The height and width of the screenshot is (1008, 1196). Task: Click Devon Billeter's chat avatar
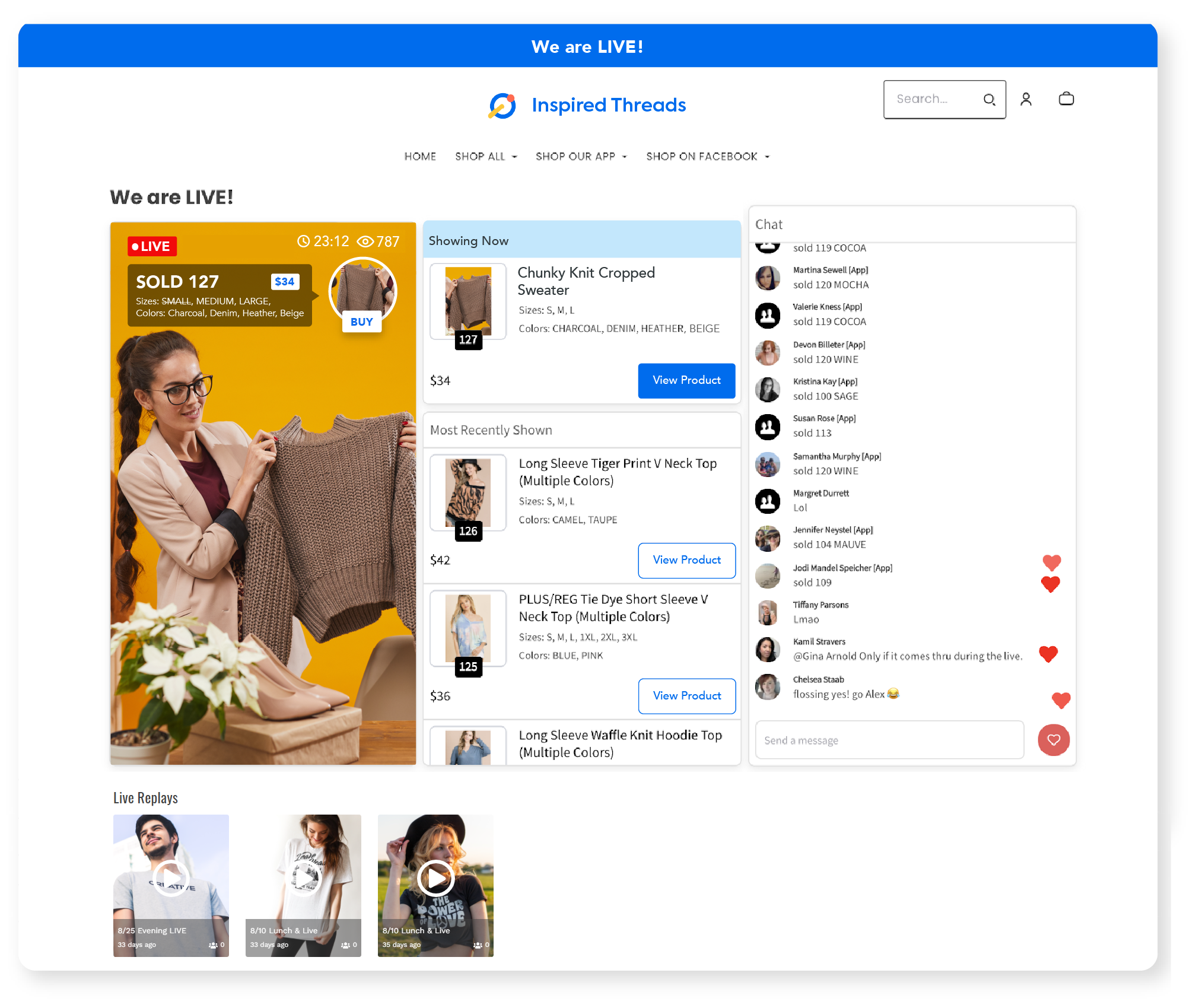[768, 352]
